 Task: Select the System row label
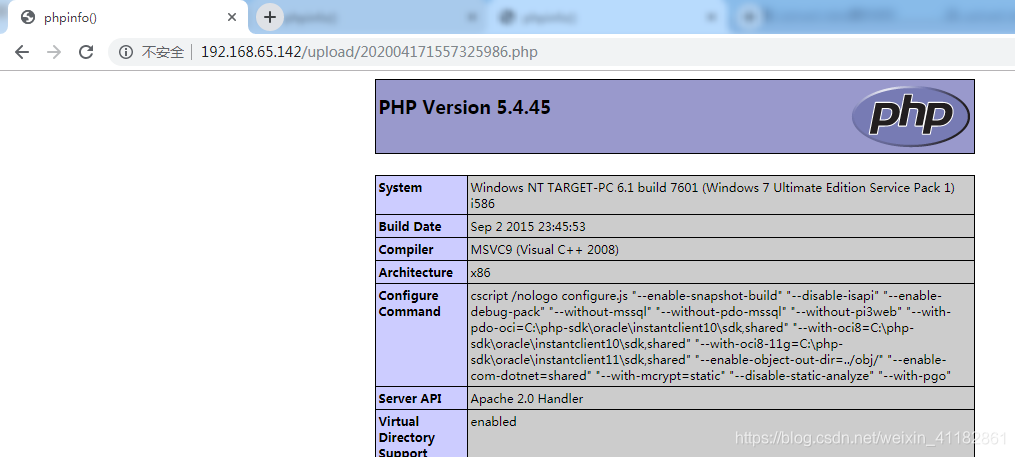pos(421,195)
